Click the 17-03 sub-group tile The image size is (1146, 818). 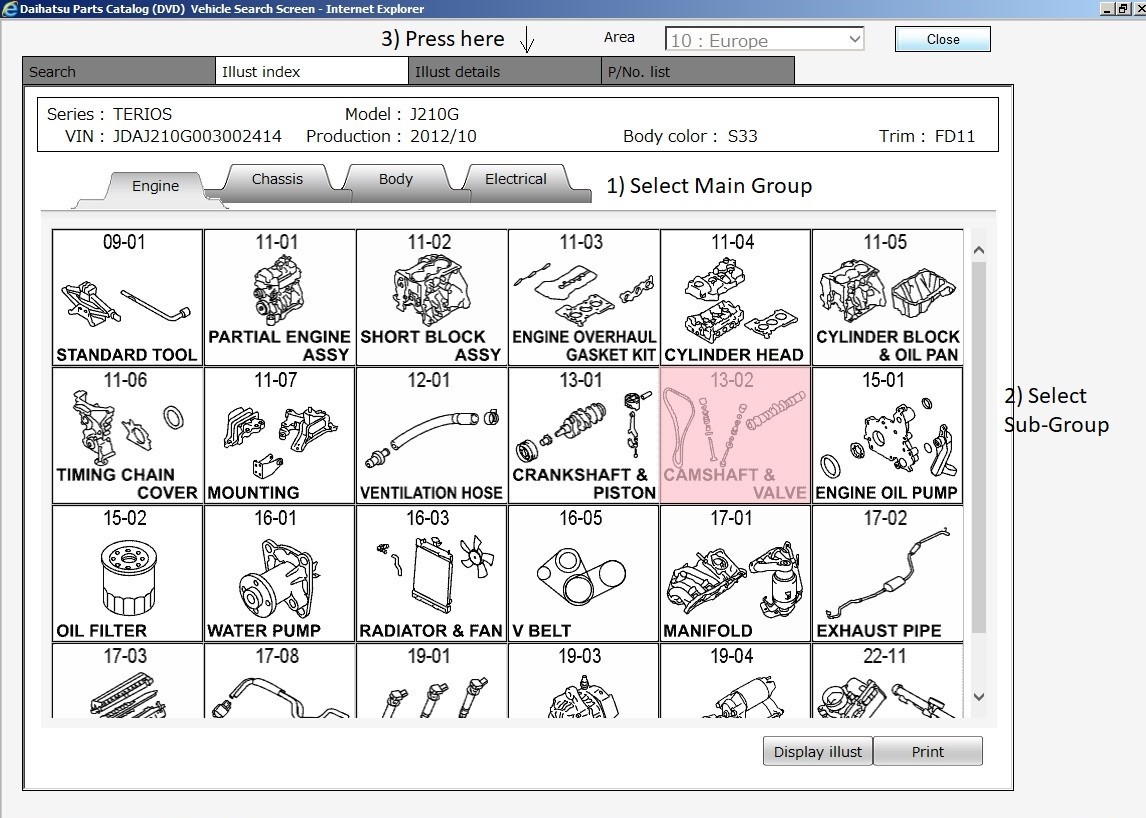coord(127,681)
